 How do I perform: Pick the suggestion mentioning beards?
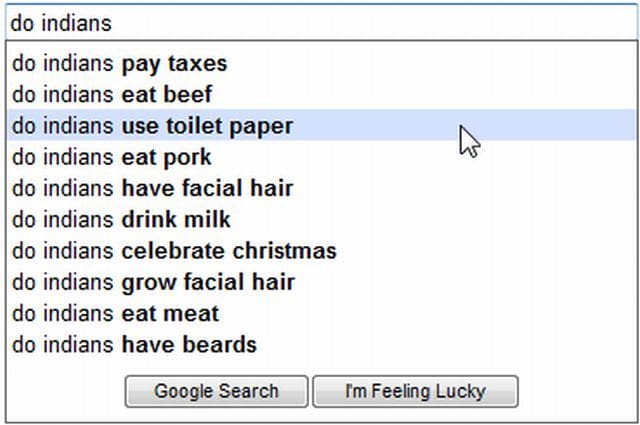click(x=134, y=345)
